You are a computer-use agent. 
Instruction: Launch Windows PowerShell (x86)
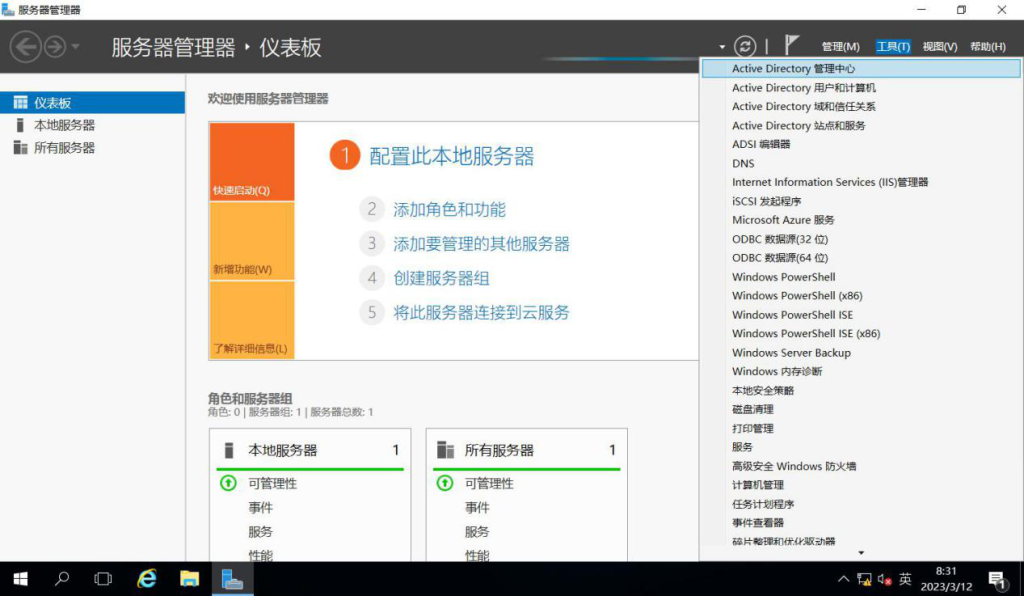[x=861, y=296]
